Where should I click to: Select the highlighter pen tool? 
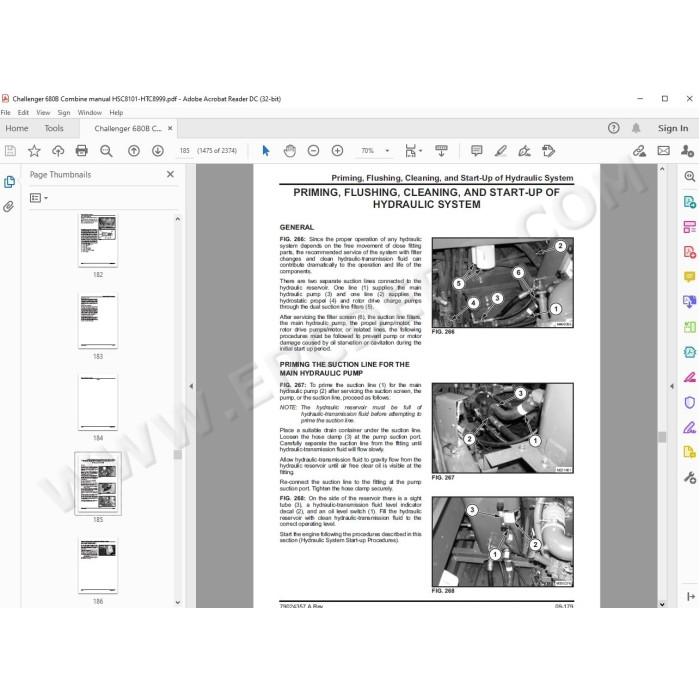click(500, 151)
